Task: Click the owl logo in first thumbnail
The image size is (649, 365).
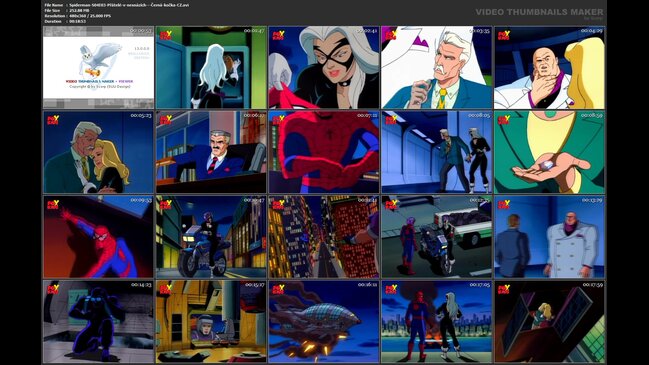Action: tap(99, 60)
